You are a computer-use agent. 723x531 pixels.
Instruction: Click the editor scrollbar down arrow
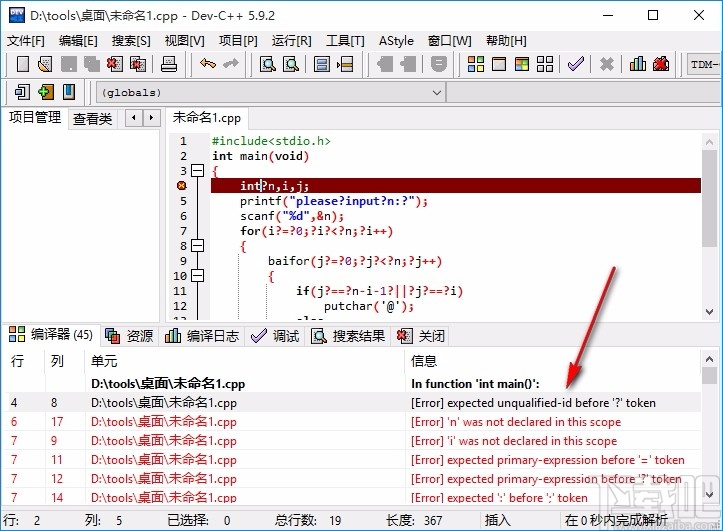709,312
